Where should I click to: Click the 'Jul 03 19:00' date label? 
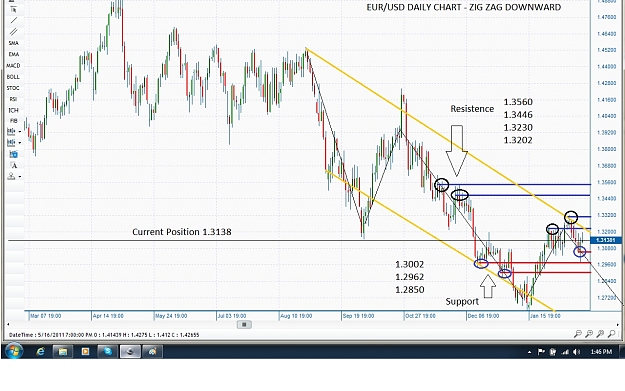tap(232, 316)
